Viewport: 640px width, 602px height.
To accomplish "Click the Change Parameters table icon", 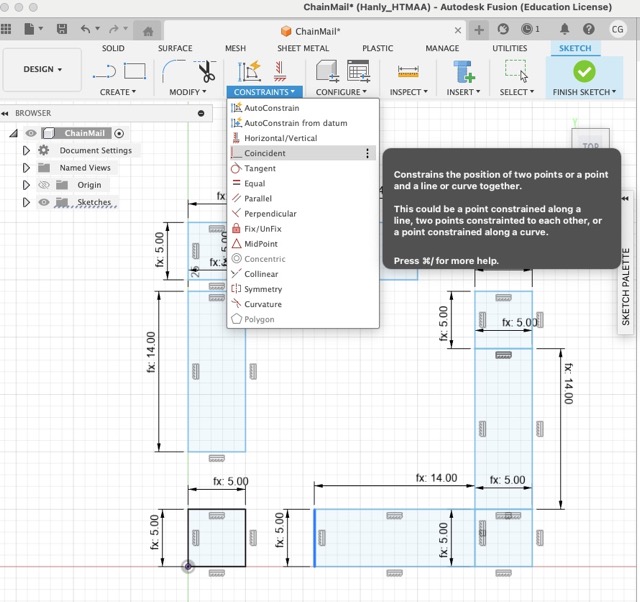I will 358,71.
